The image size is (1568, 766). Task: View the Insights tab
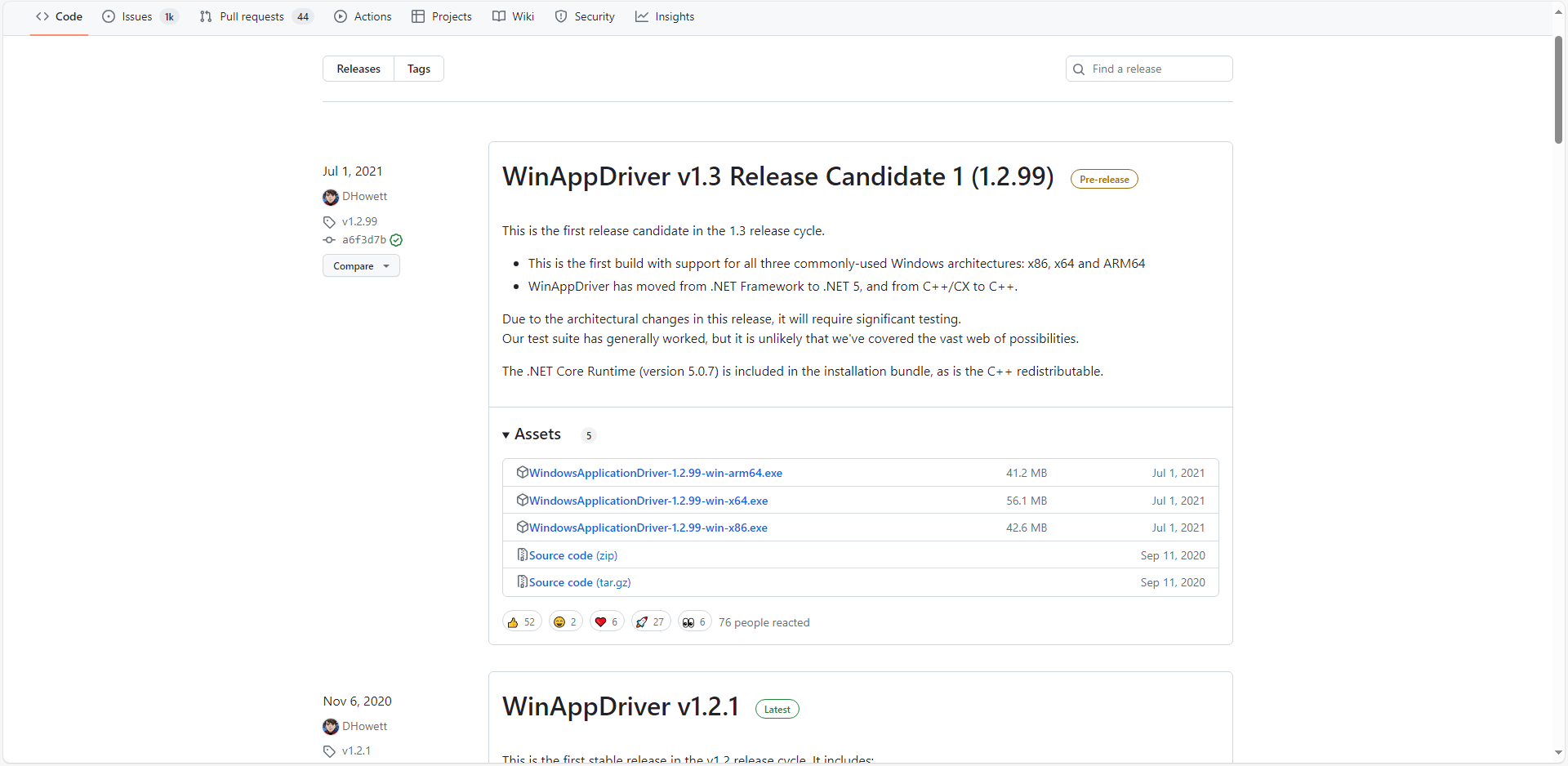(665, 16)
